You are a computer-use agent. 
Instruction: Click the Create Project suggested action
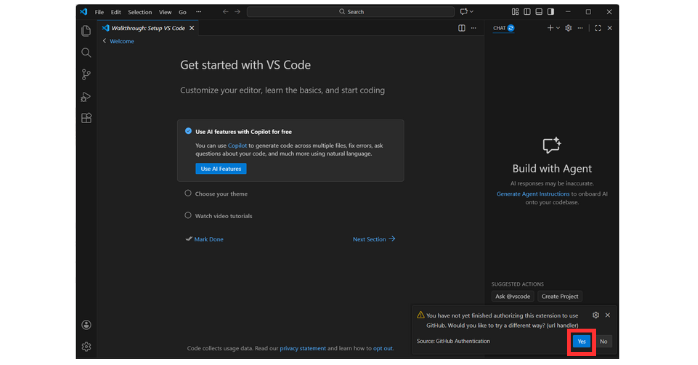tap(560, 296)
